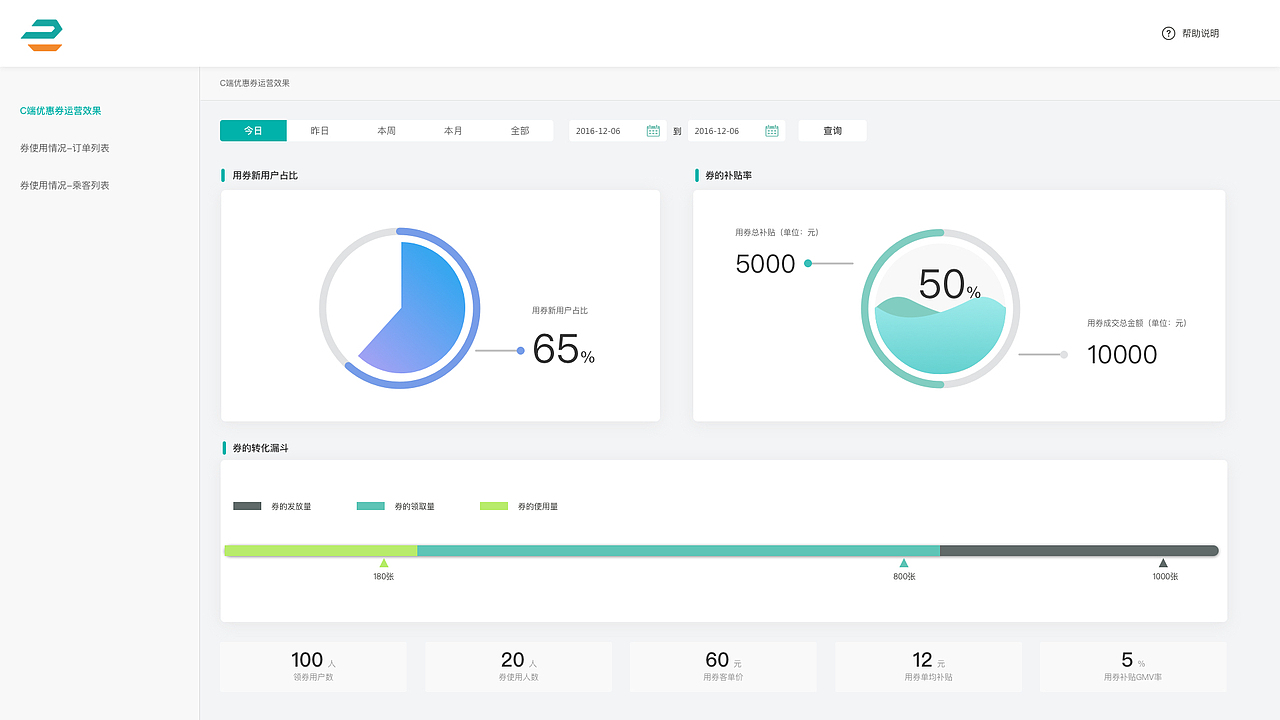The height and width of the screenshot is (720, 1280).
Task: Open the end date calendar icon
Action: [x=772, y=131]
